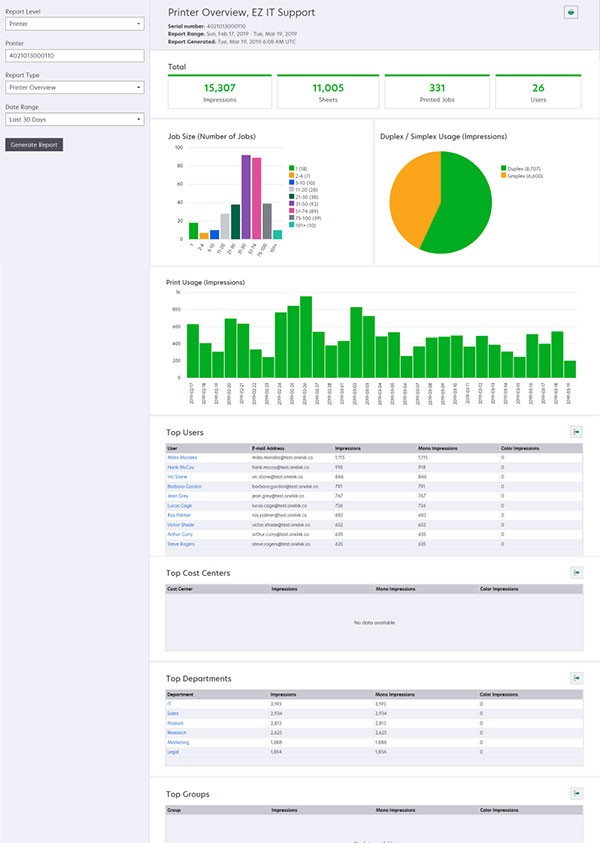
Task: Export the Top Users table
Action: (x=576, y=431)
